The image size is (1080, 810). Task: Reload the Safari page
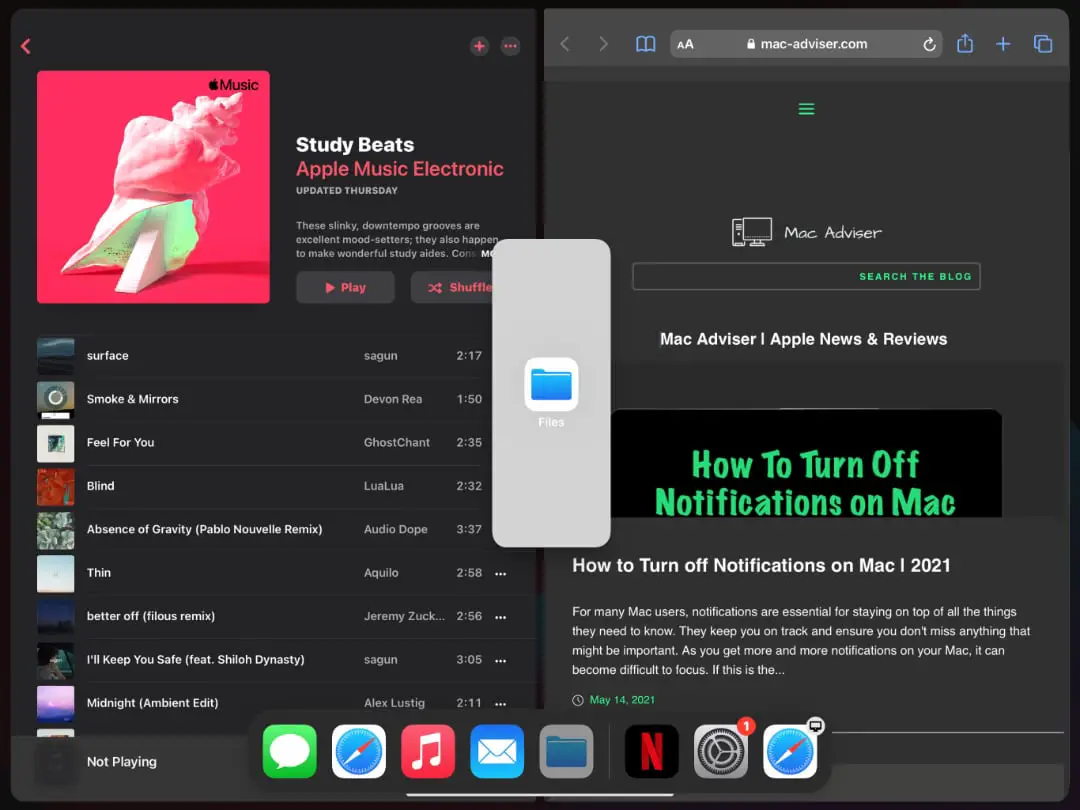(x=929, y=44)
